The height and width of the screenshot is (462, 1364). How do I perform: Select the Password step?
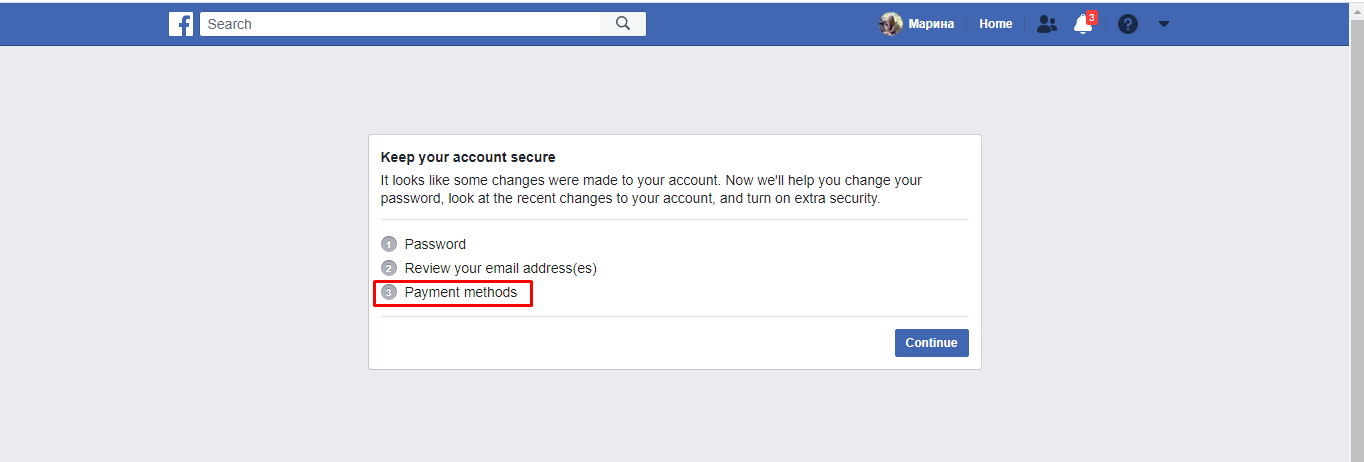click(435, 244)
